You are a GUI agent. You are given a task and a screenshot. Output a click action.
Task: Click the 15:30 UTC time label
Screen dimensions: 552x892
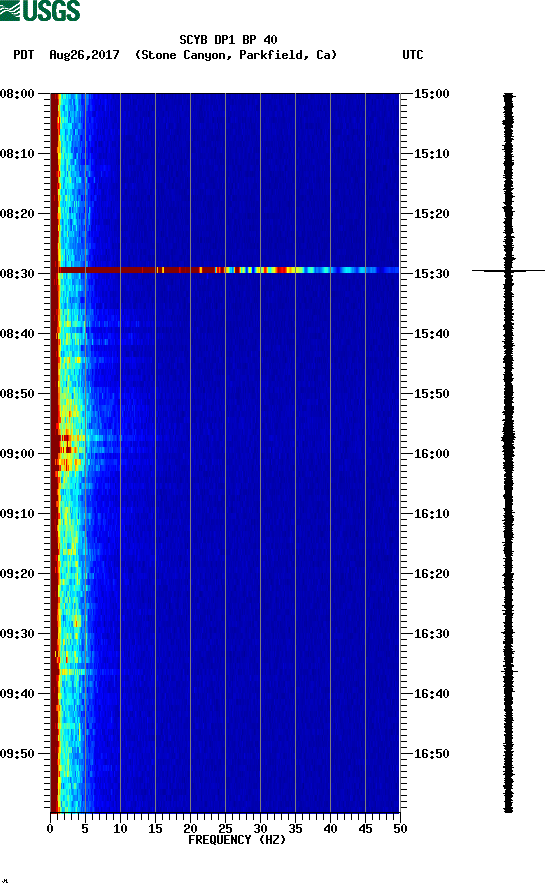[431, 274]
